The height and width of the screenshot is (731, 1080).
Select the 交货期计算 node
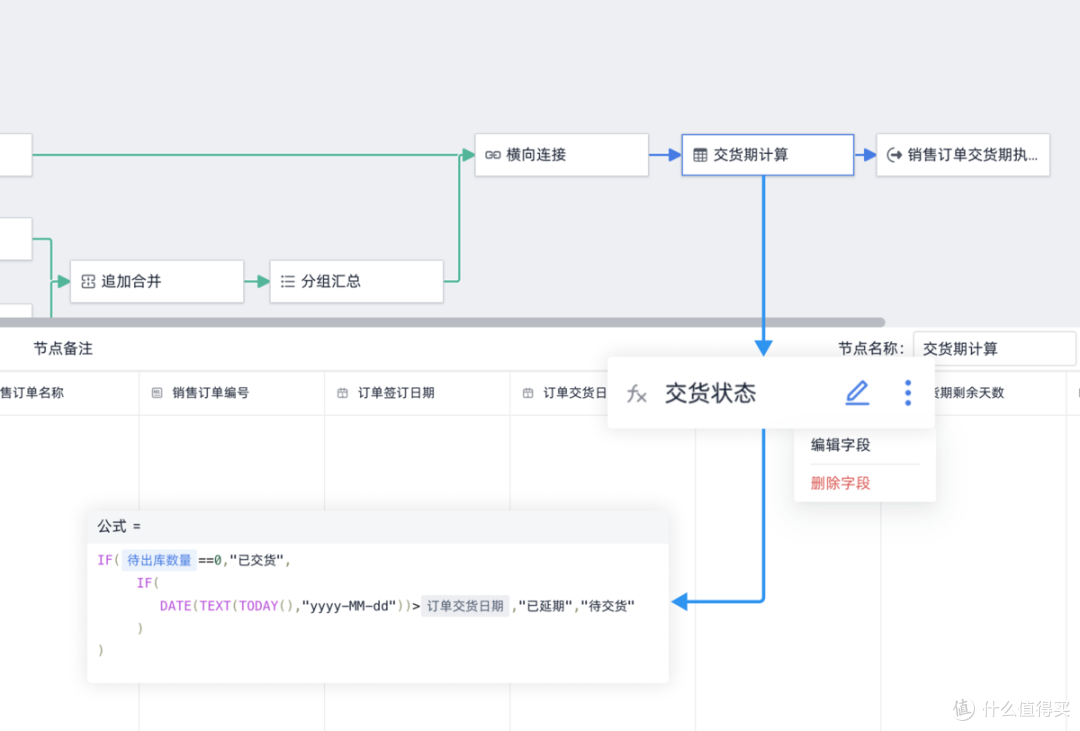(x=768, y=155)
